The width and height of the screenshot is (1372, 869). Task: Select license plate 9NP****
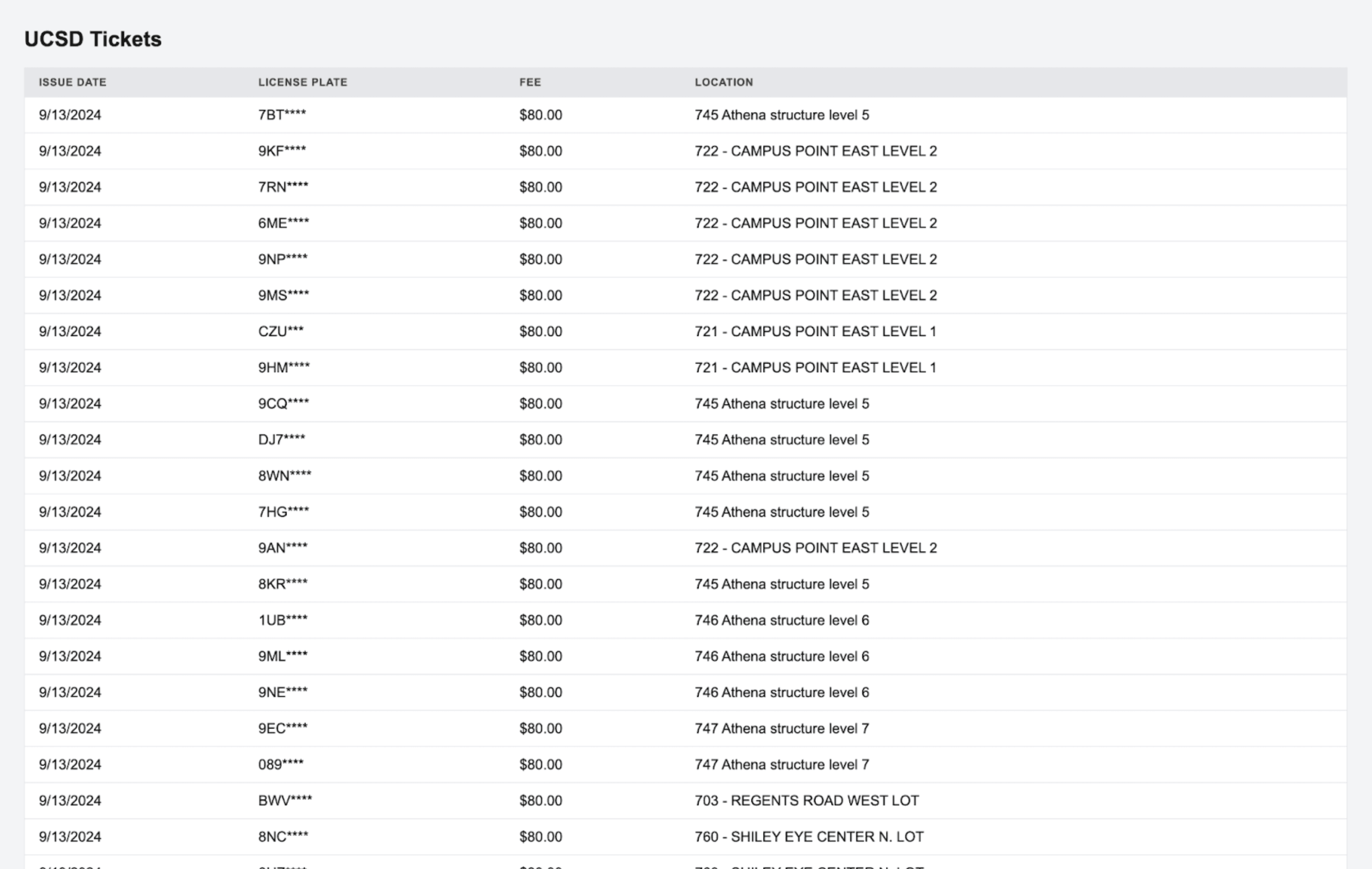click(283, 259)
